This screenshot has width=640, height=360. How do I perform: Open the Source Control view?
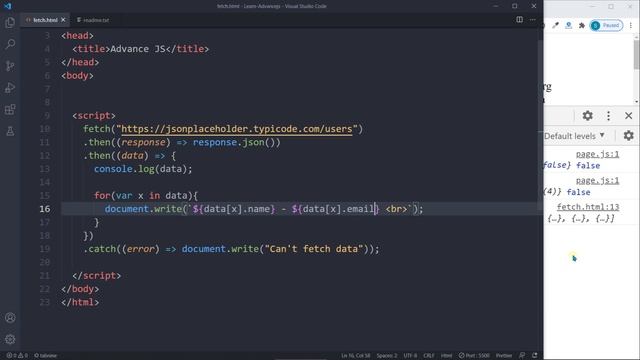click(10, 66)
